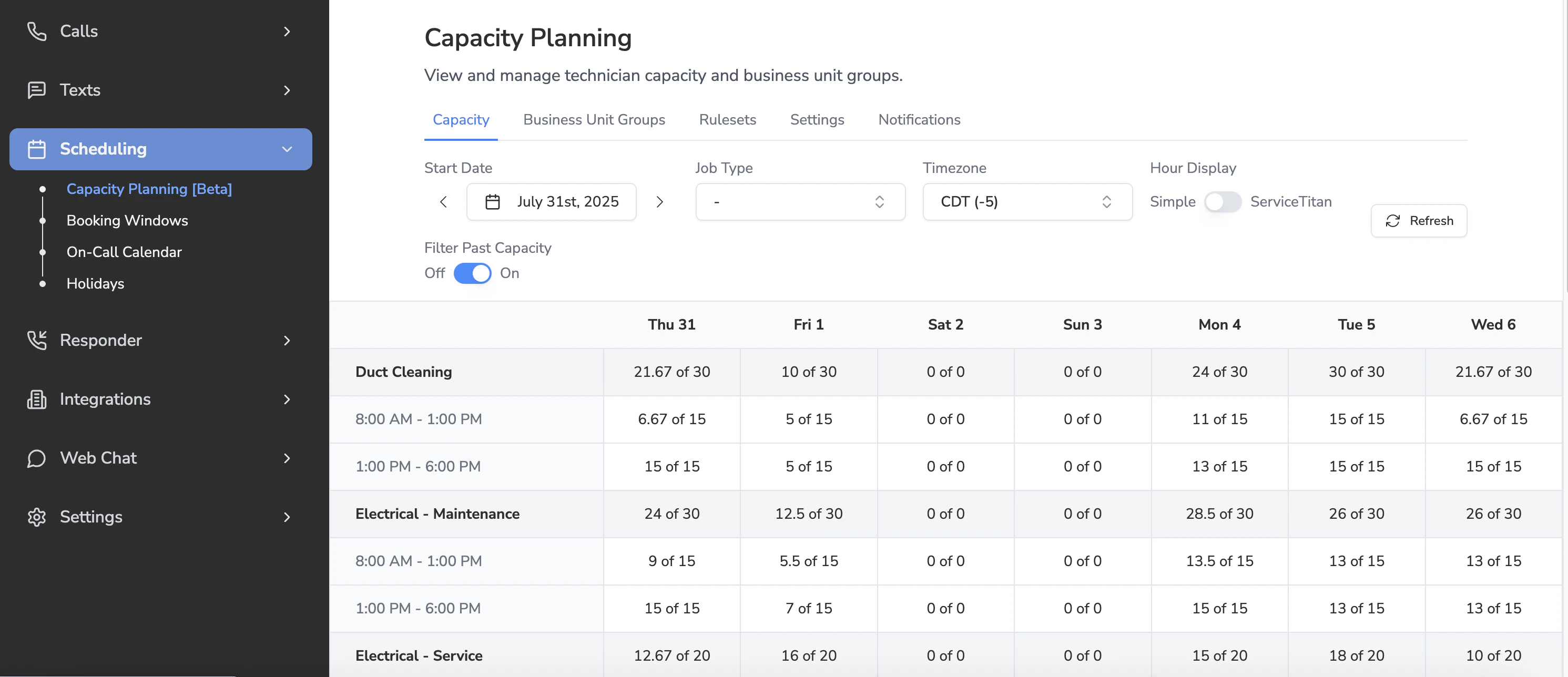
Task: Click the Web Chat bubble icon
Action: 36,458
